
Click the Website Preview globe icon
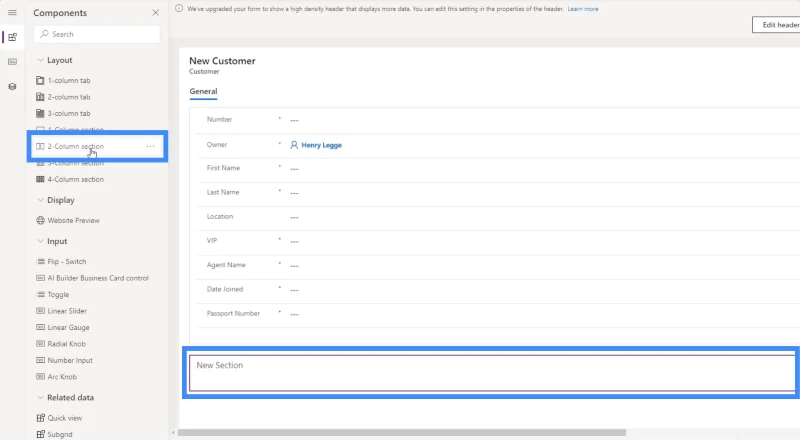click(40, 221)
